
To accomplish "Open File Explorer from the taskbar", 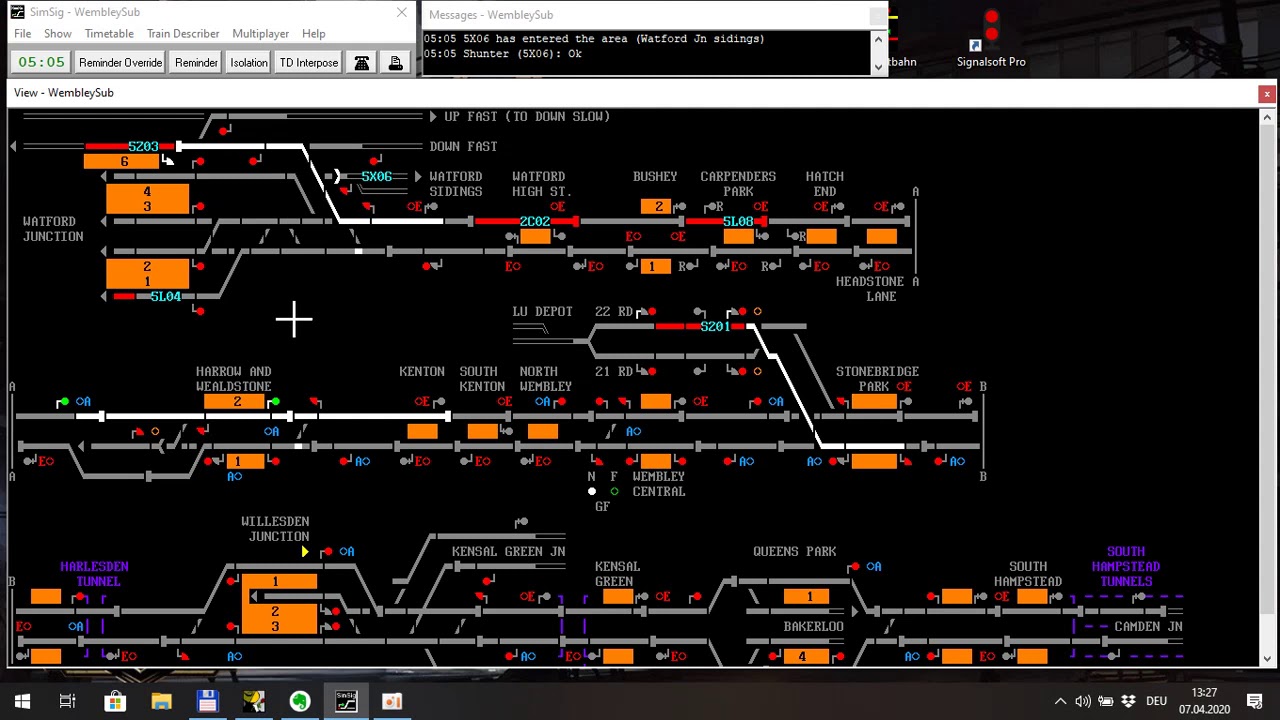I will tap(161, 701).
